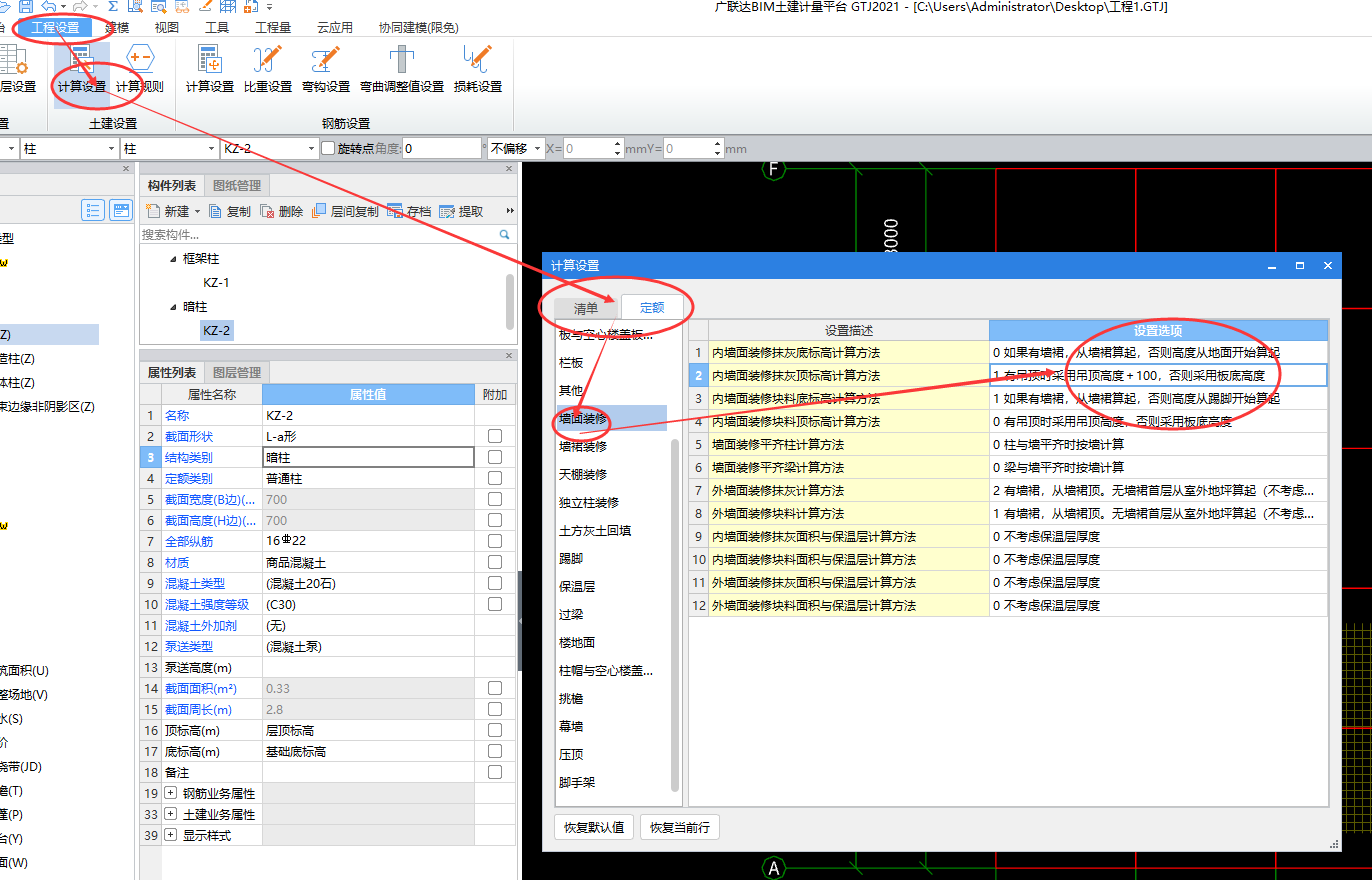Open 比重设置 ribbon tool
The height and width of the screenshot is (880, 1372).
pyautogui.click(x=268, y=69)
